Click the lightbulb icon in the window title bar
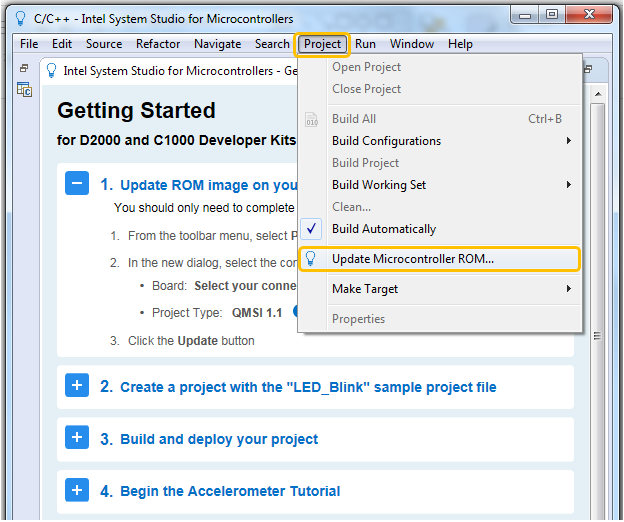The width and height of the screenshot is (624, 522). pyautogui.click(x=19, y=18)
